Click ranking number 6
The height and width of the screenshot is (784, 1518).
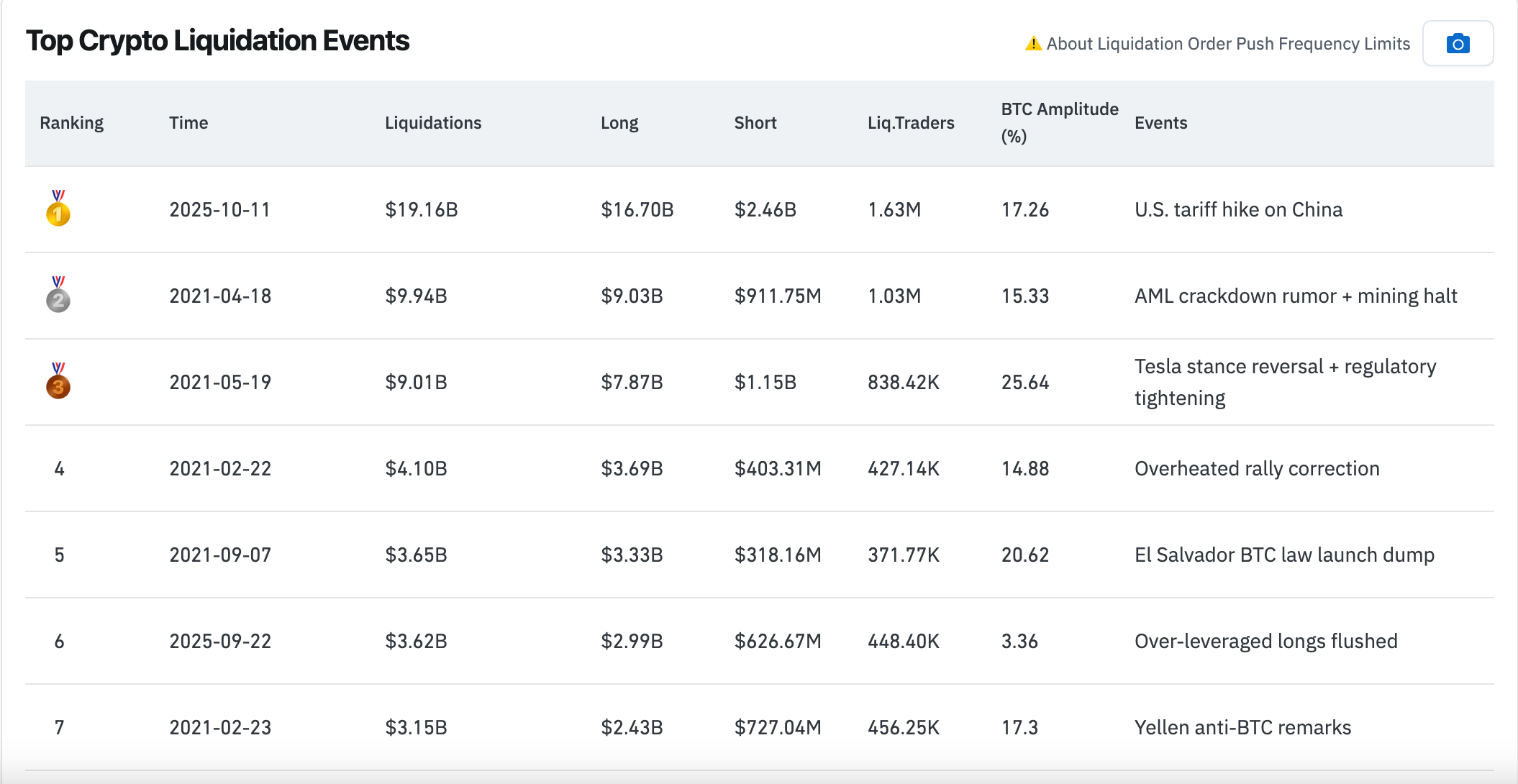point(60,641)
